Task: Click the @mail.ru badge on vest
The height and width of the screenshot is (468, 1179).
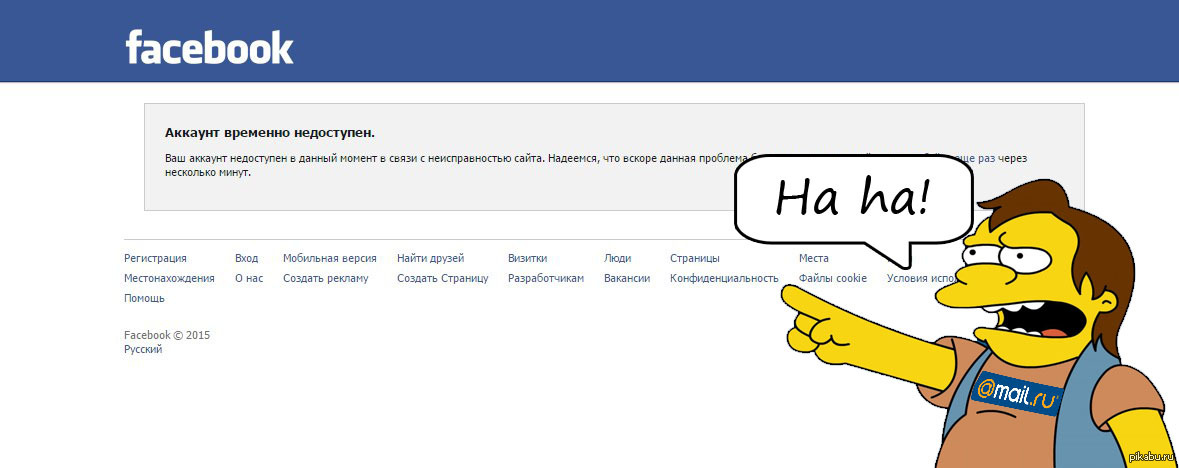Action: pos(1017,394)
